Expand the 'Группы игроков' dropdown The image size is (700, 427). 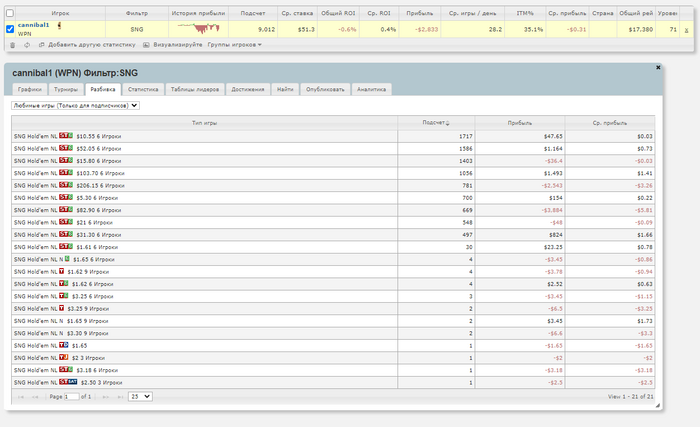pyautogui.click(x=234, y=45)
